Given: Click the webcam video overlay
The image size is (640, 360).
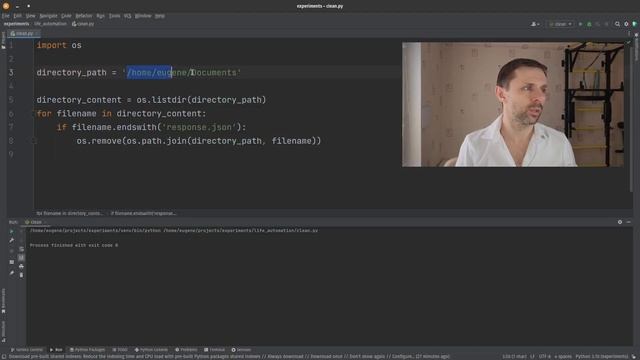Looking at the screenshot, I should (x=513, y=104).
